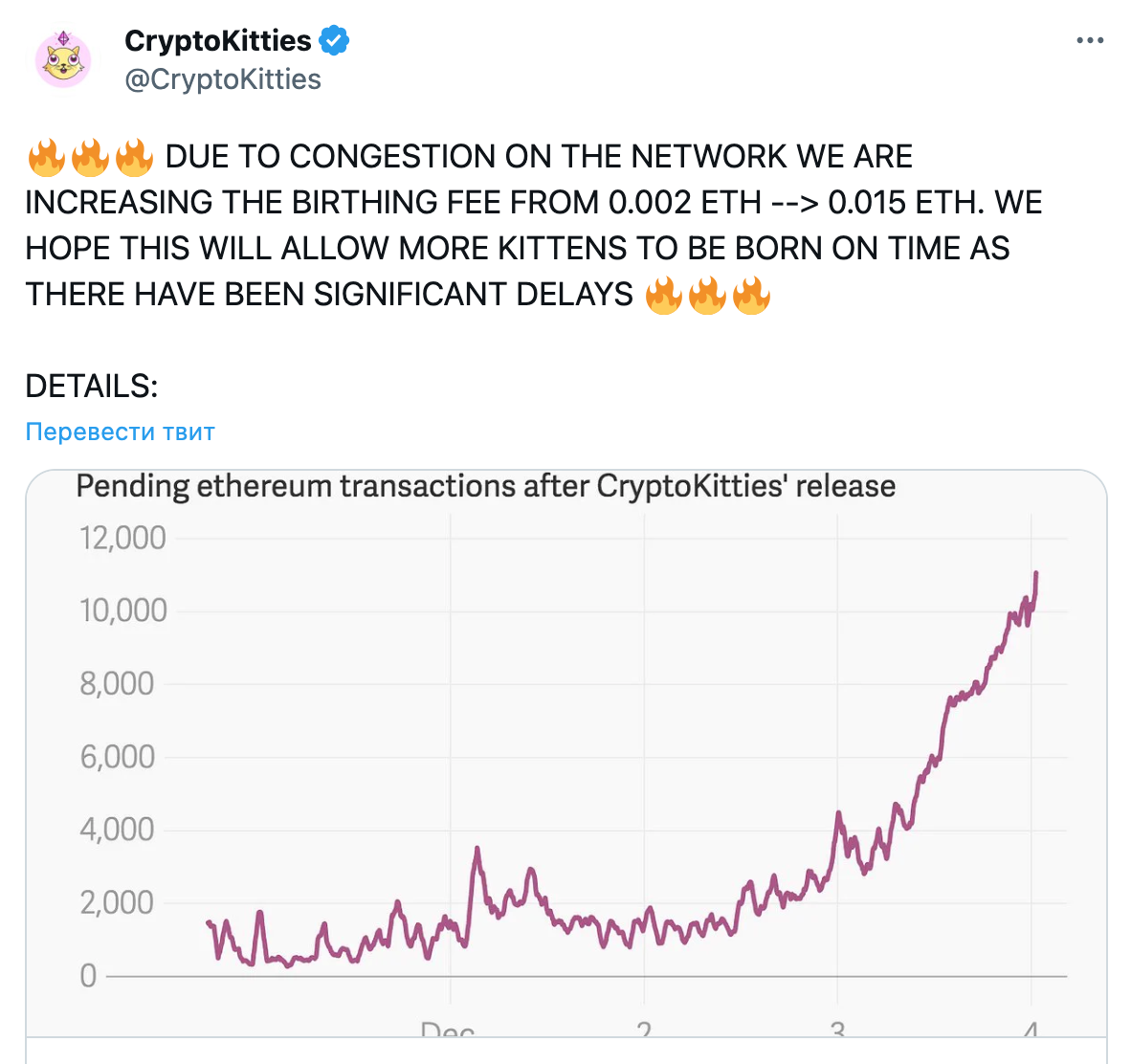Image resolution: width=1131 pixels, height=1064 pixels.
Task: Open the three-dot more options menu
Action: click(1090, 40)
